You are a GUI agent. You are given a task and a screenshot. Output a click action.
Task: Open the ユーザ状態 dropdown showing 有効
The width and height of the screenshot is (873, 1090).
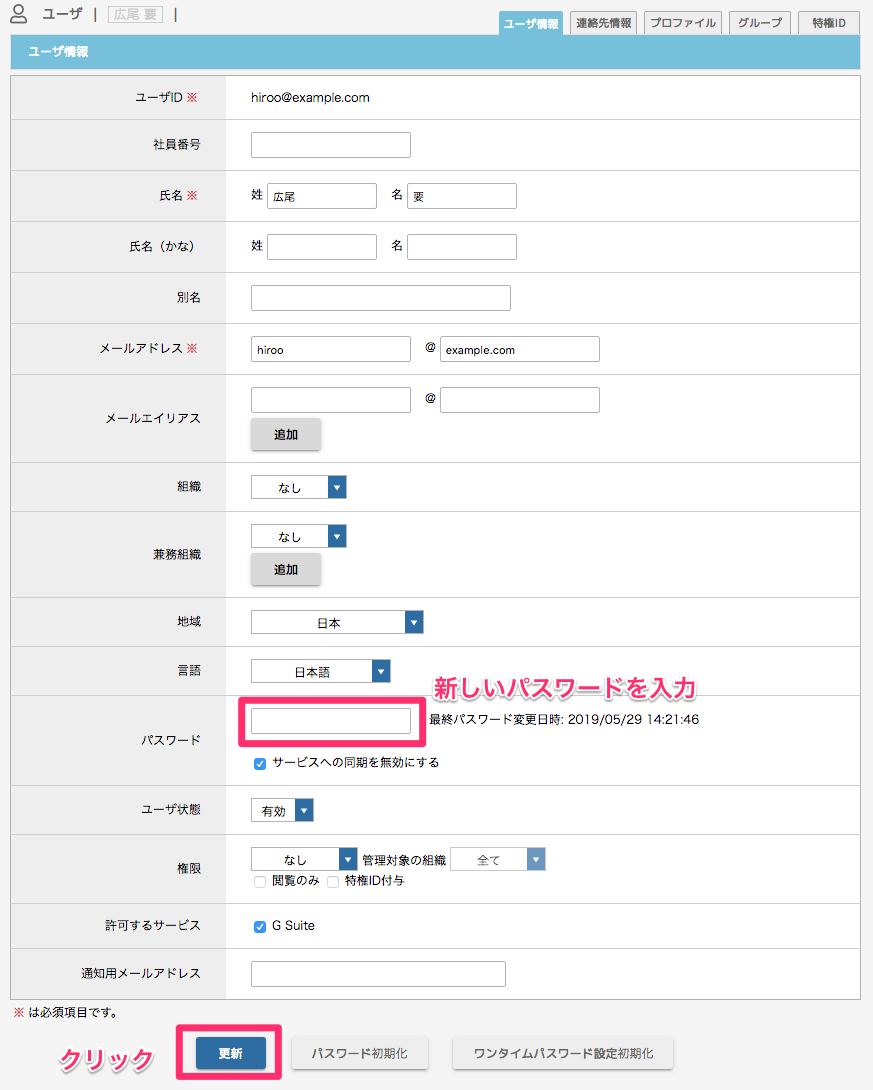[282, 811]
